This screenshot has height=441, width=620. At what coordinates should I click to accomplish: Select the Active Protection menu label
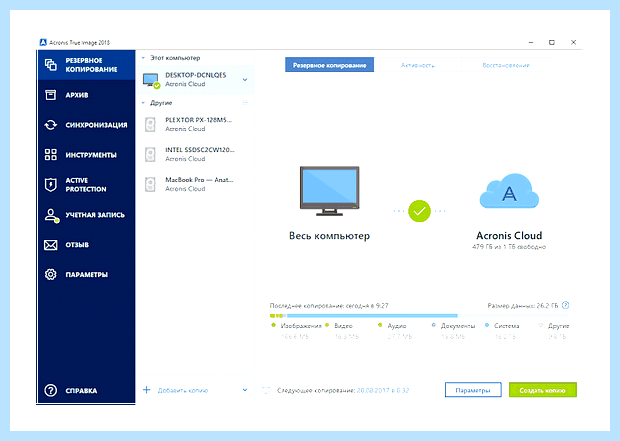tap(86, 185)
